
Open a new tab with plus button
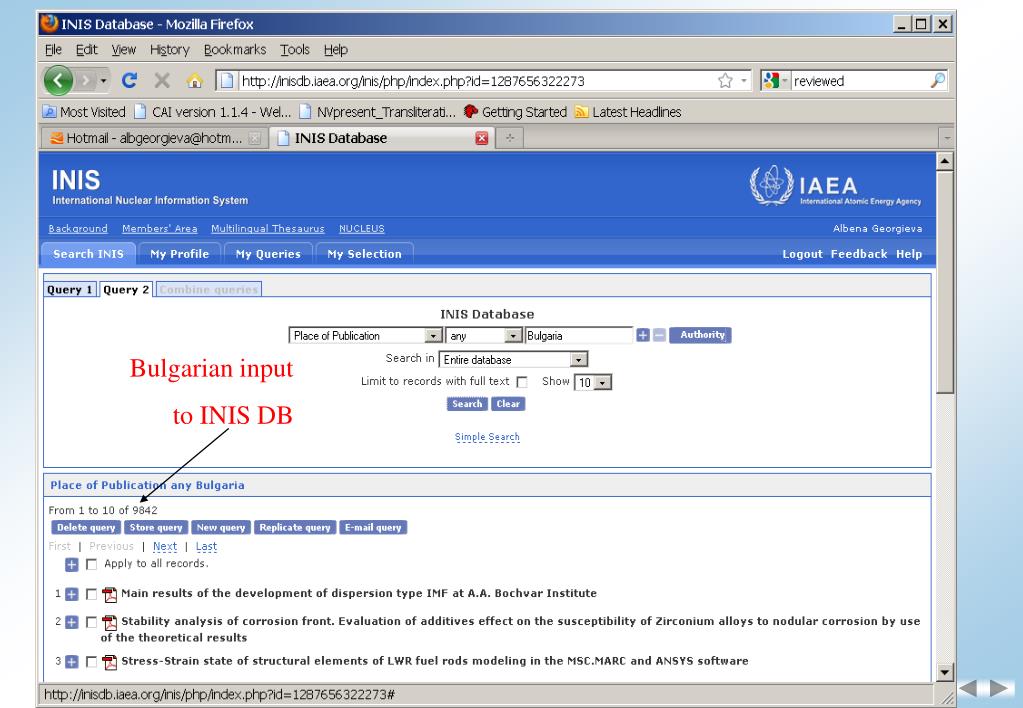(510, 138)
